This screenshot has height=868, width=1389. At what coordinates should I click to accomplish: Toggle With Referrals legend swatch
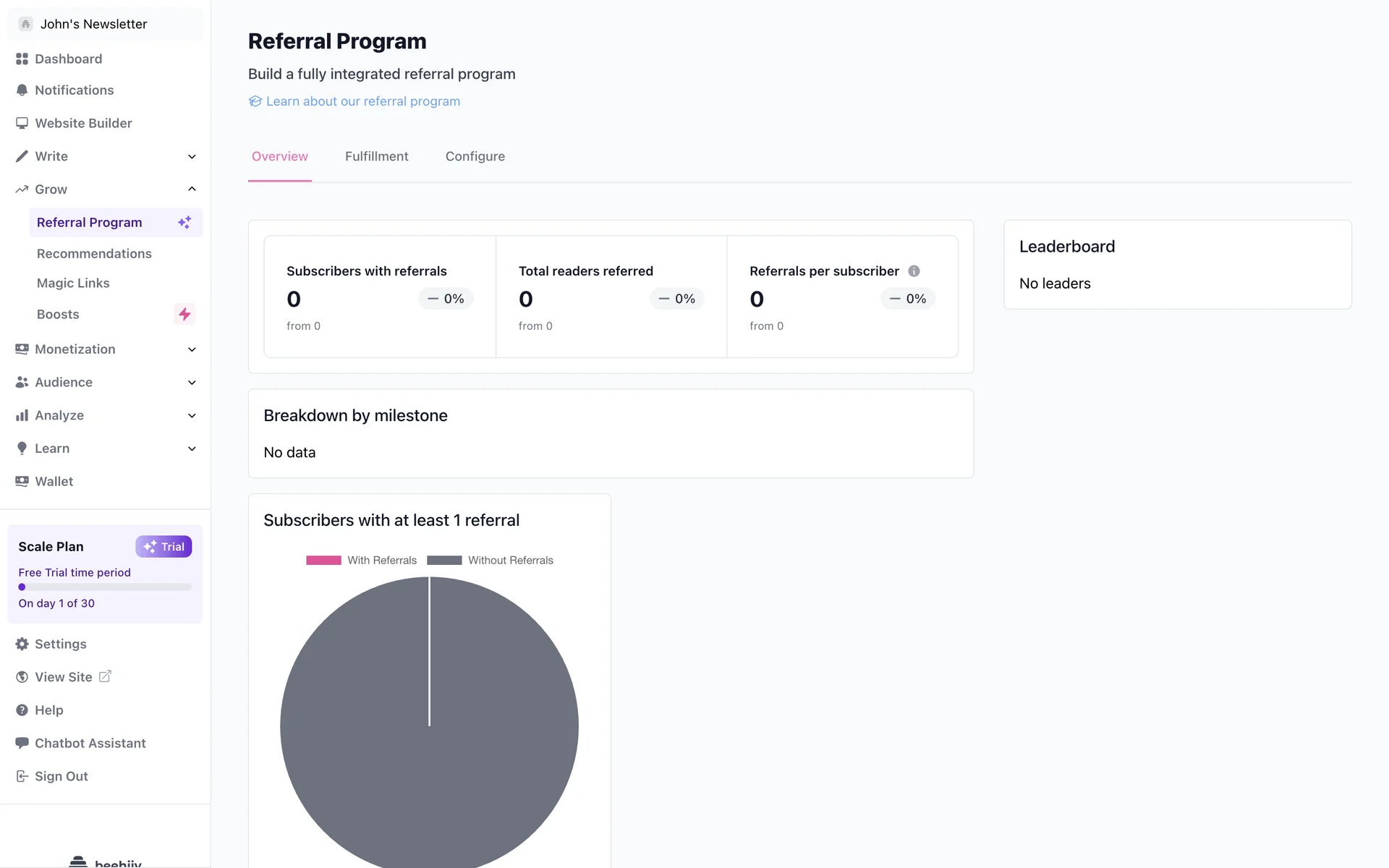click(323, 561)
